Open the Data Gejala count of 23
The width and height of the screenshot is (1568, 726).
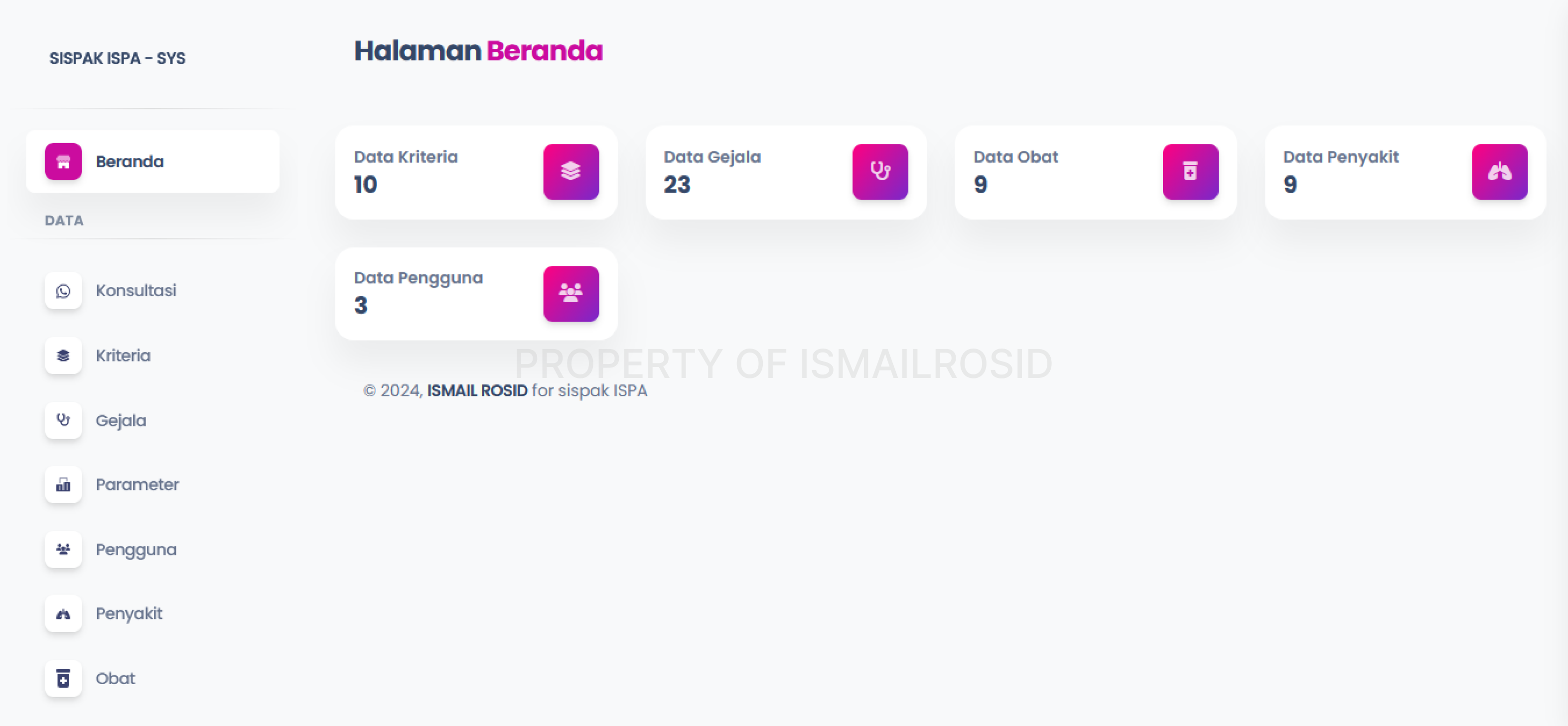(x=677, y=184)
